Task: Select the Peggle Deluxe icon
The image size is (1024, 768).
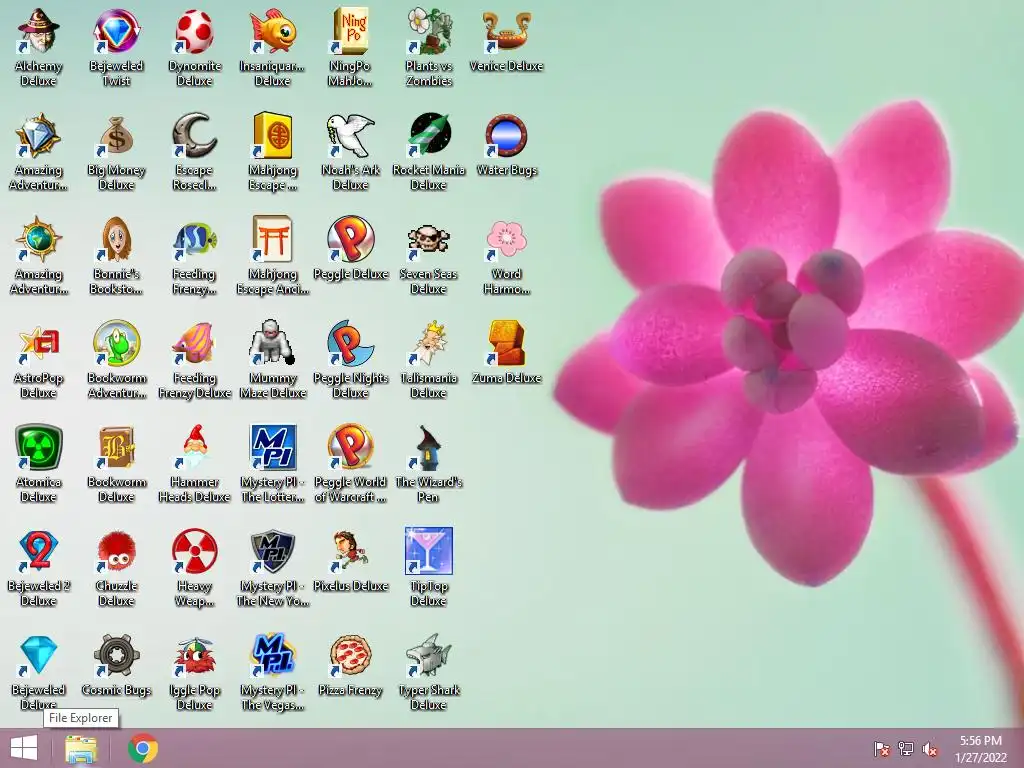Action: tap(351, 240)
